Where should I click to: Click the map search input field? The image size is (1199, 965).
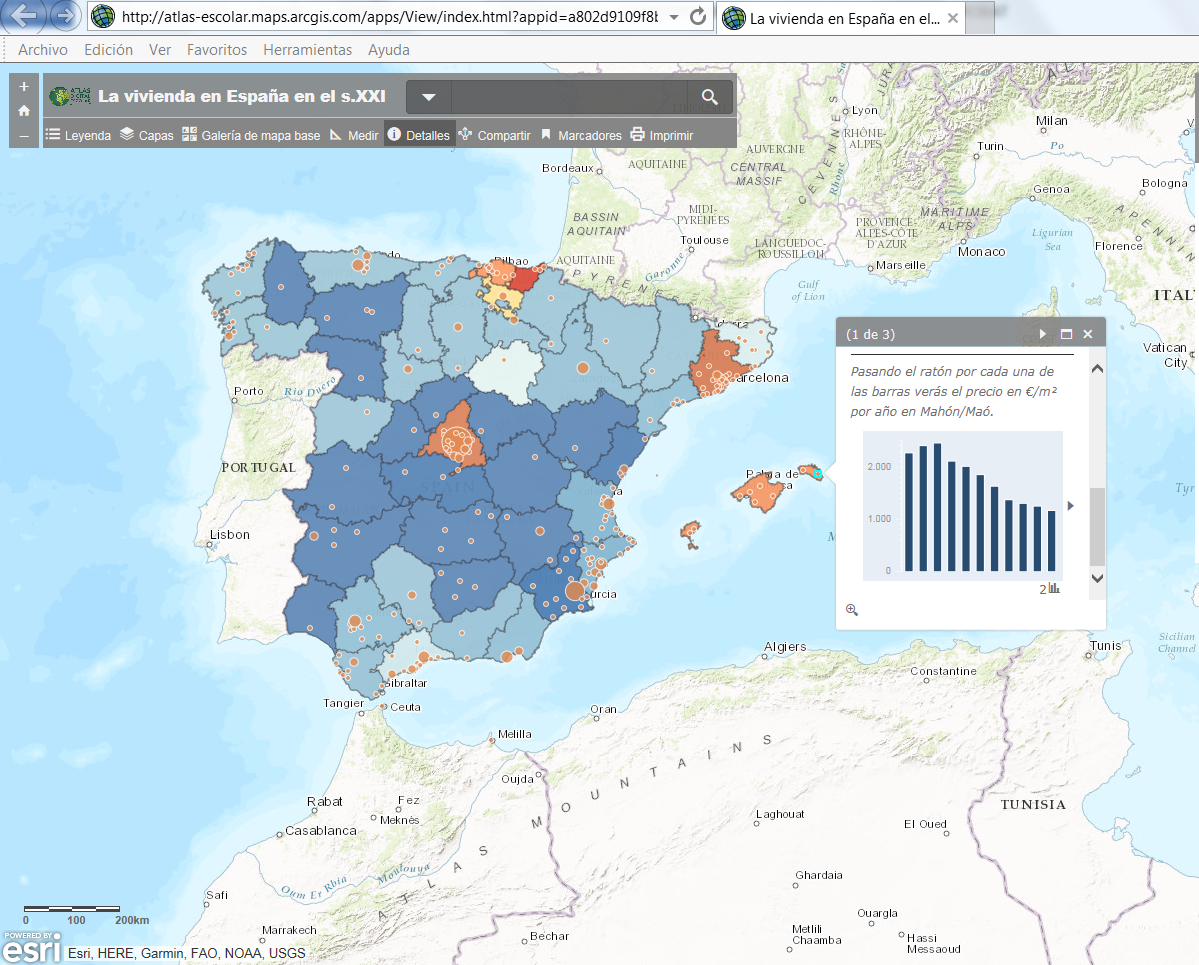pos(569,96)
